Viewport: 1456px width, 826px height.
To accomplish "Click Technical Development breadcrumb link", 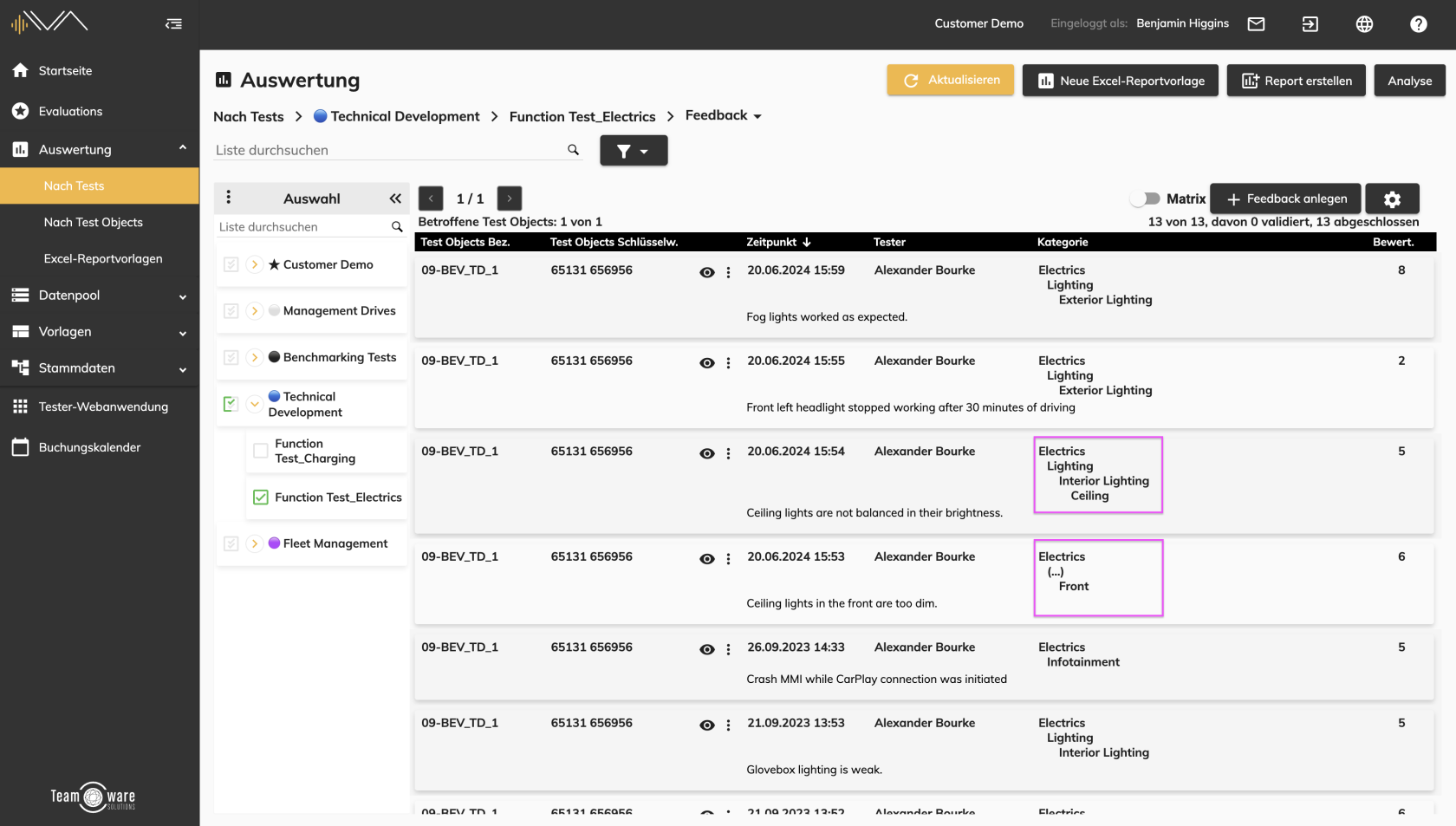I will (396, 116).
